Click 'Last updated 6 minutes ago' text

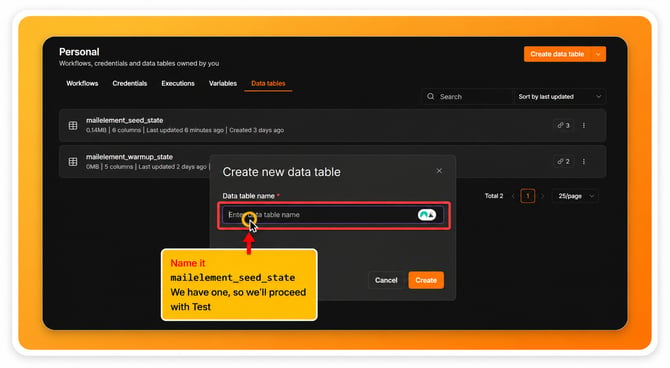click(185, 130)
